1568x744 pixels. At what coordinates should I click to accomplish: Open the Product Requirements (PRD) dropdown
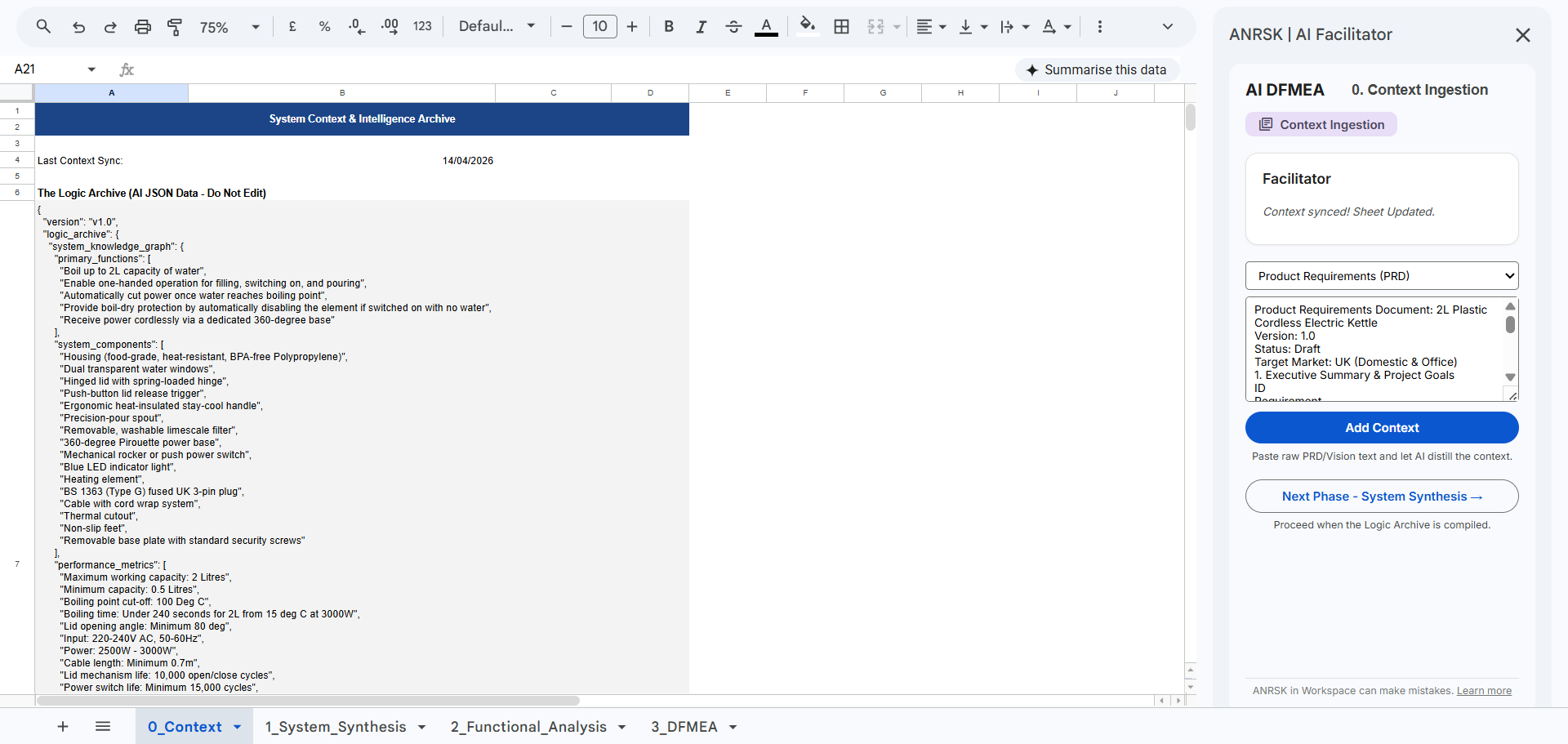click(x=1380, y=275)
